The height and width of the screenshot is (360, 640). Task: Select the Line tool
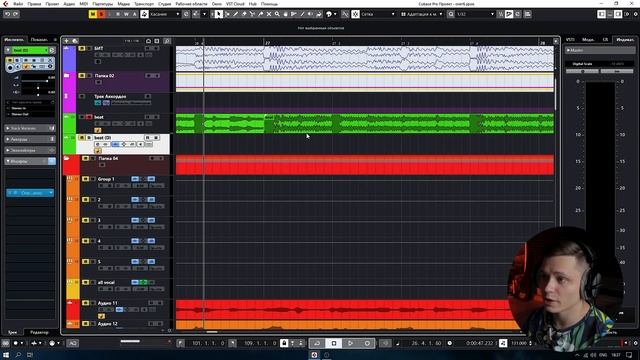click(x=302, y=14)
